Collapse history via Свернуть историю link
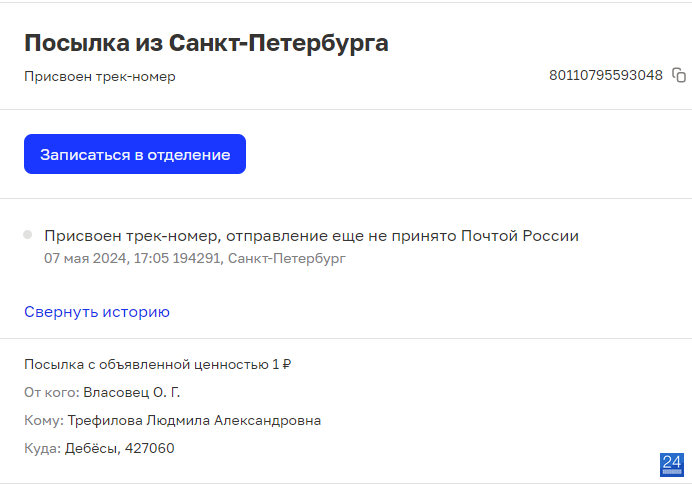Image resolution: width=692 pixels, height=485 pixels. (x=97, y=312)
